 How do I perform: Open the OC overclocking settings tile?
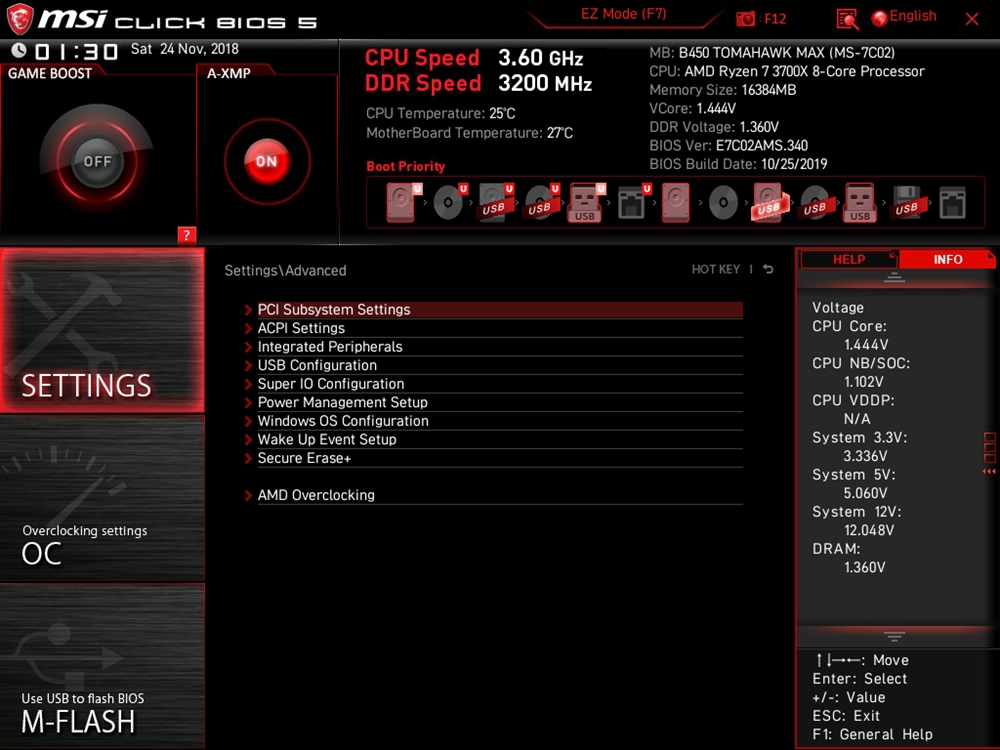(x=103, y=498)
